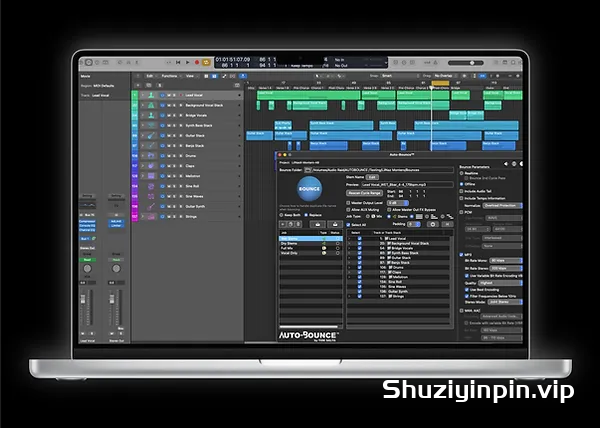Expand the Guitar Stack track stack
This screenshot has width=600, height=428.
tap(143, 136)
